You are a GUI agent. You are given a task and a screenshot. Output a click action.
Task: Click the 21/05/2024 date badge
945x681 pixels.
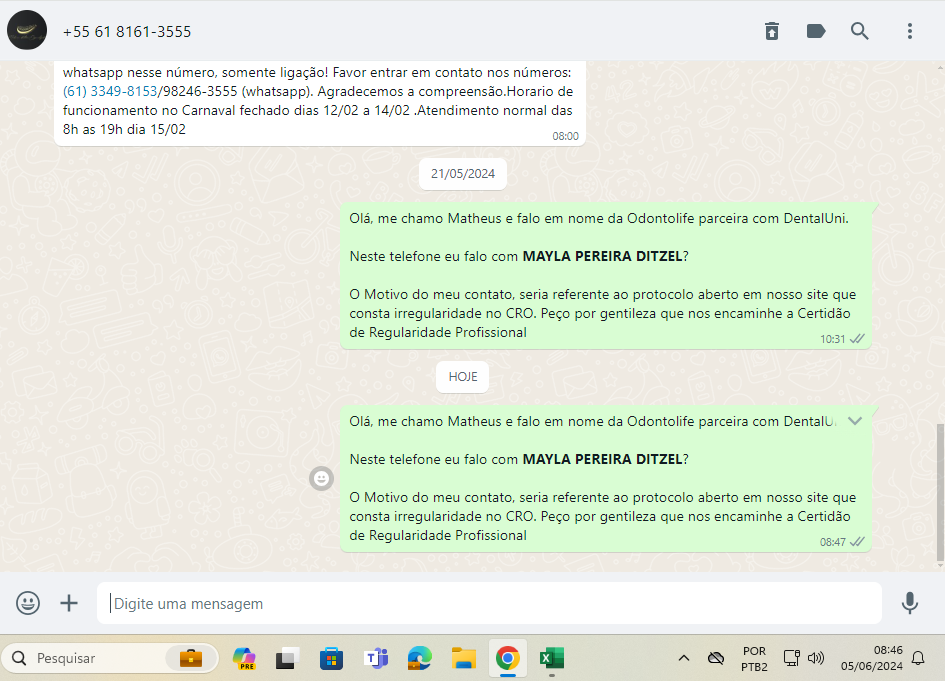click(463, 174)
